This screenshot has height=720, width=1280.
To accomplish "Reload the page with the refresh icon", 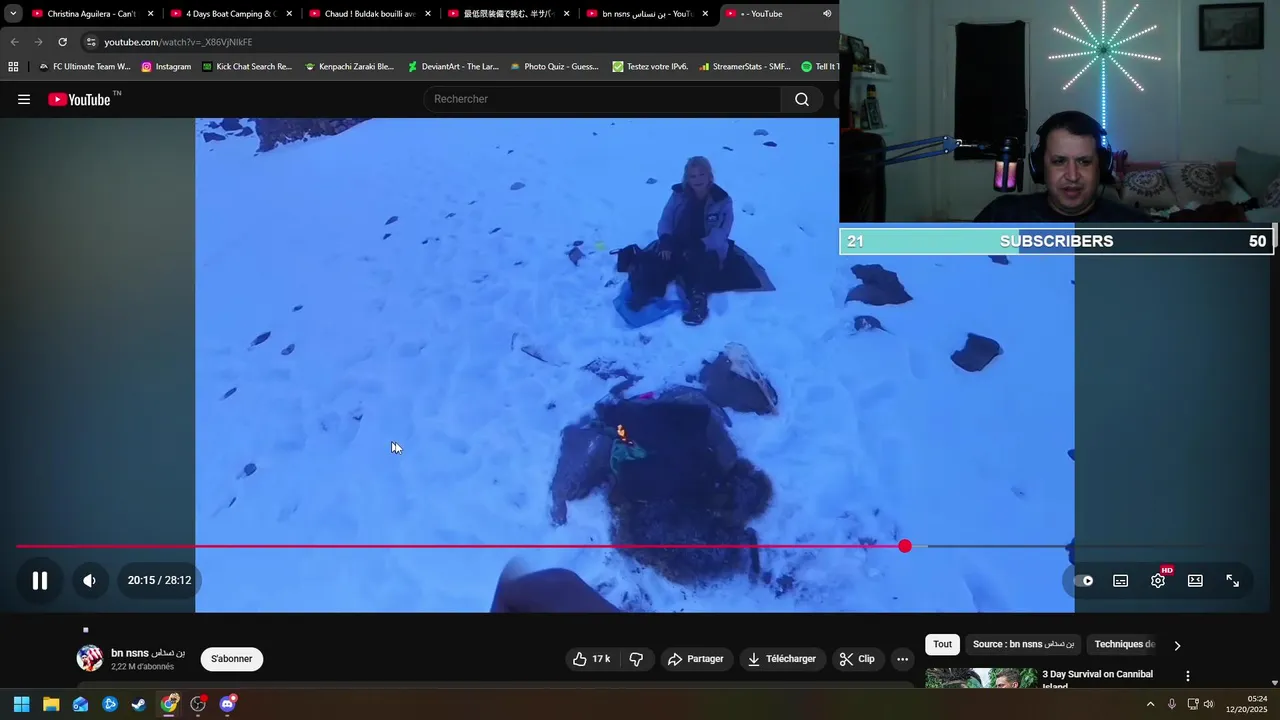I will point(62,42).
